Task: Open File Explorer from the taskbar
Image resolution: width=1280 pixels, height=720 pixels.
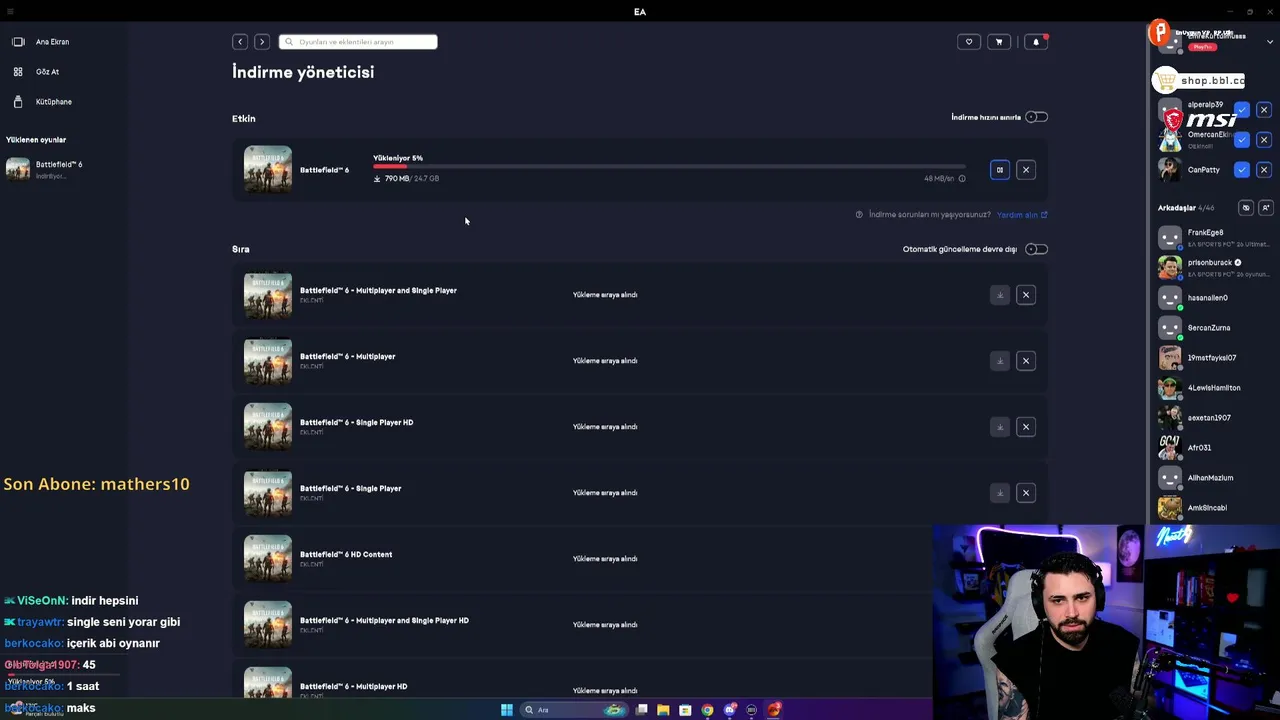Action: point(663,710)
